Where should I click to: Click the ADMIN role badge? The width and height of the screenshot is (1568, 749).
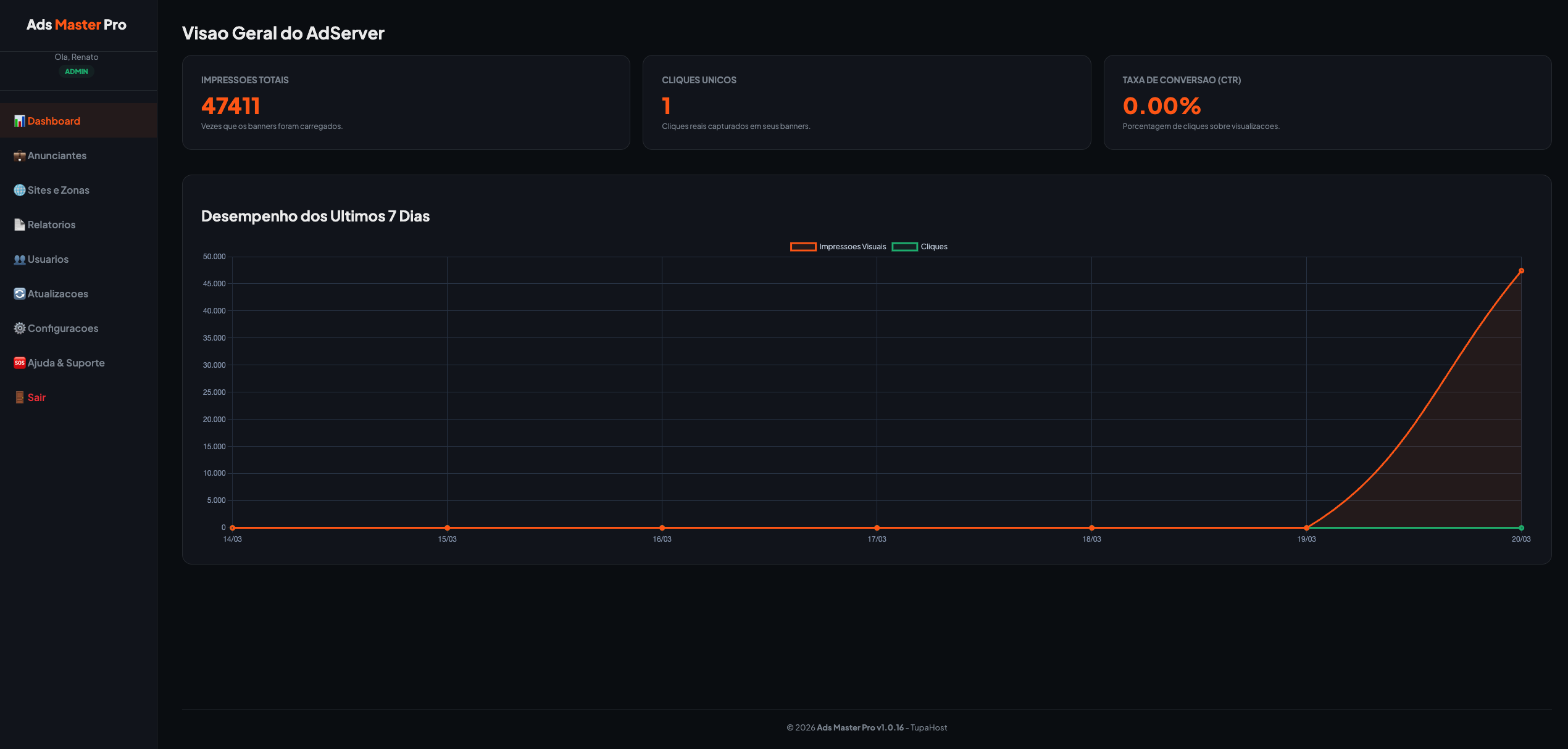click(x=77, y=72)
